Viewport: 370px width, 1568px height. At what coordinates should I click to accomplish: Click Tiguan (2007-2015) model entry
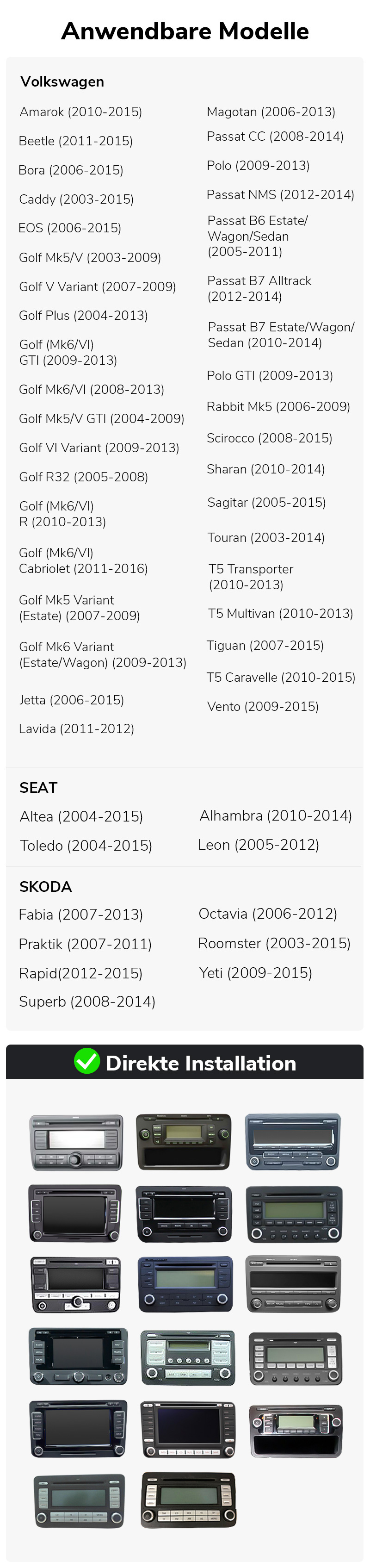click(x=265, y=645)
